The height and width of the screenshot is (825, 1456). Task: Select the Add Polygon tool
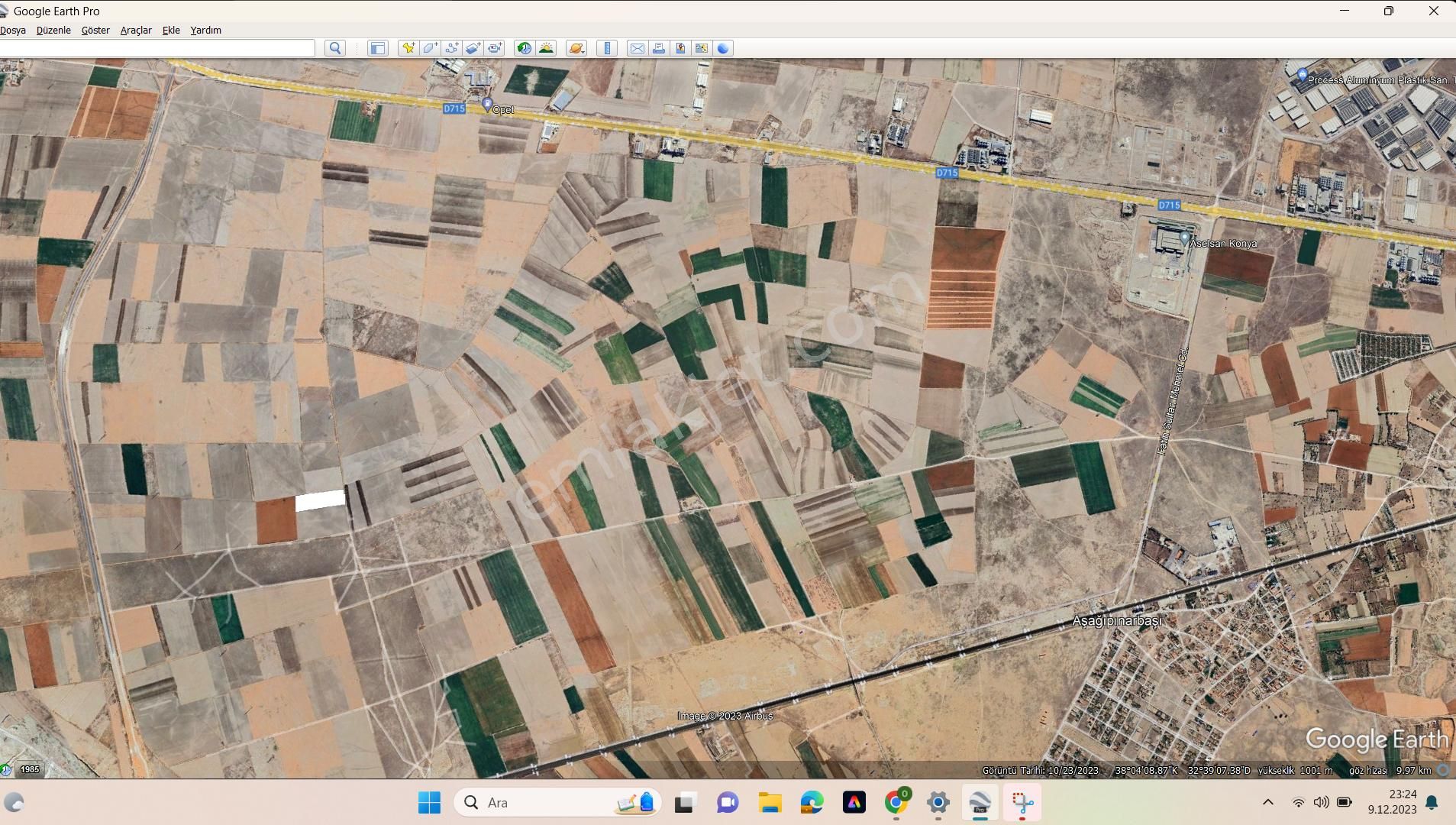[430, 48]
